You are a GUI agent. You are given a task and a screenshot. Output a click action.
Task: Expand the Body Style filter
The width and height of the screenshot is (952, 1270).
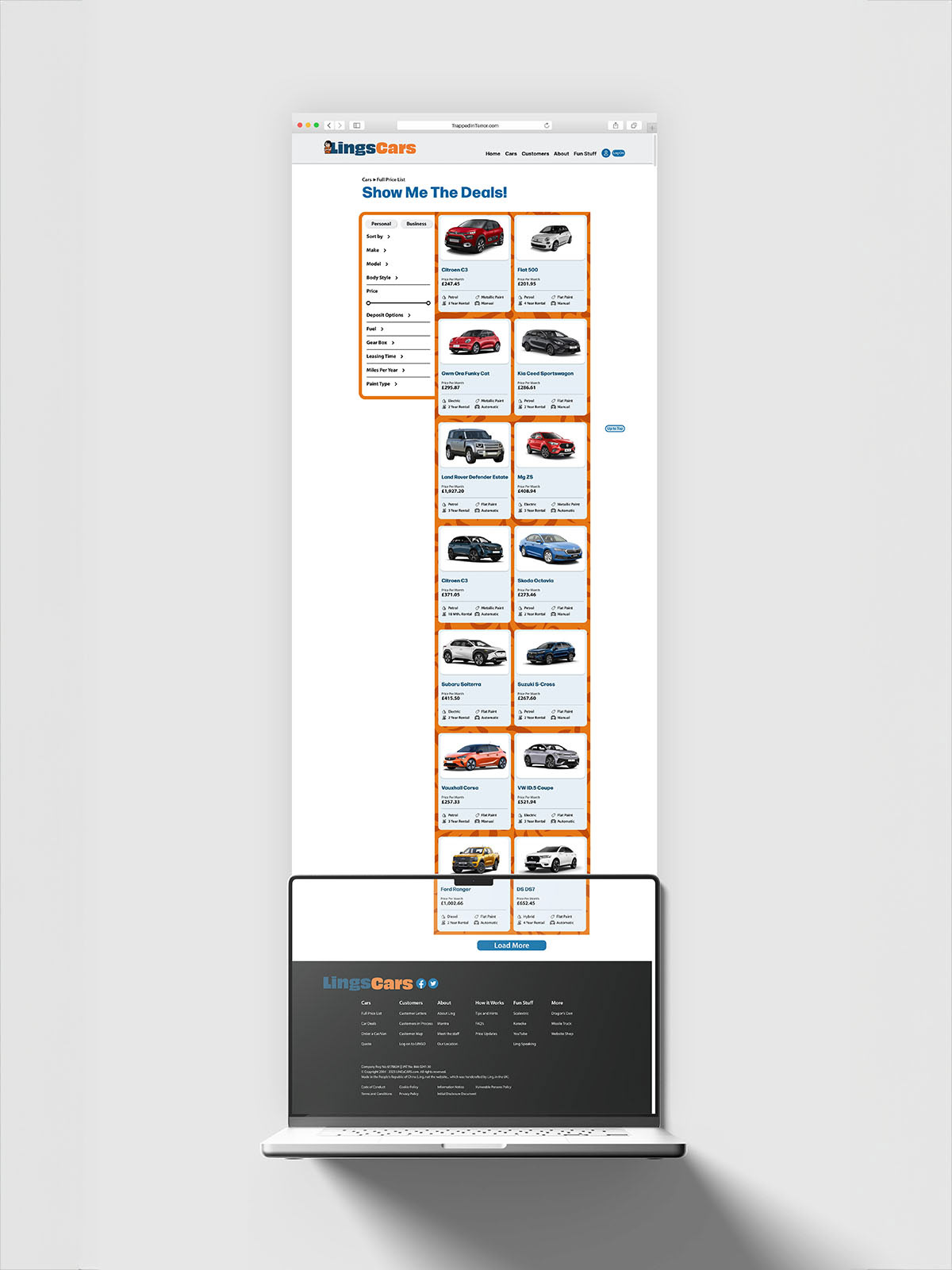(x=382, y=278)
